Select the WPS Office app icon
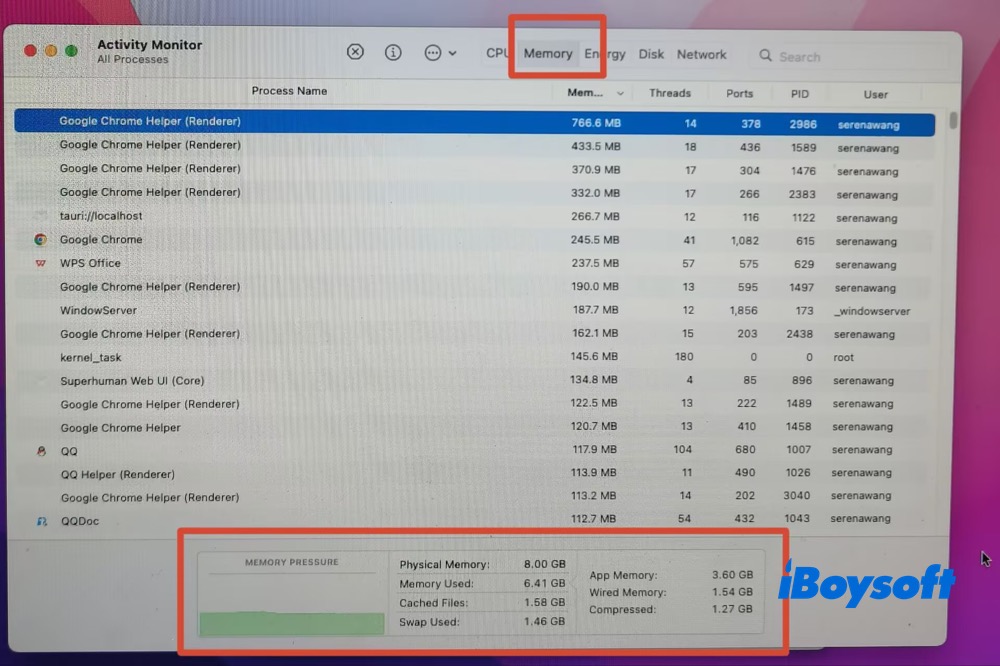The width and height of the screenshot is (1000, 666). [41, 263]
